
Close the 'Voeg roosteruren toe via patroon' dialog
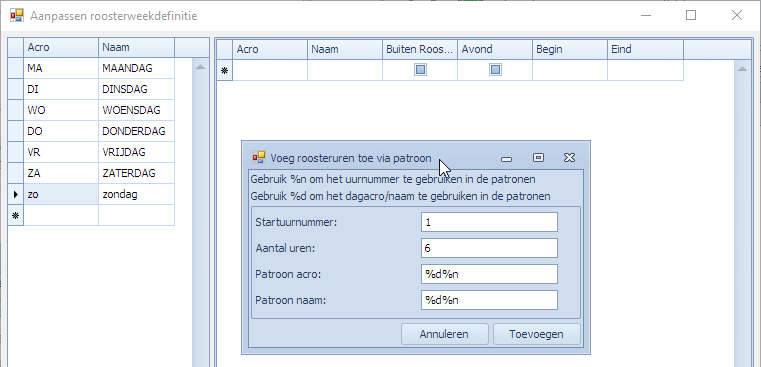[x=569, y=158]
